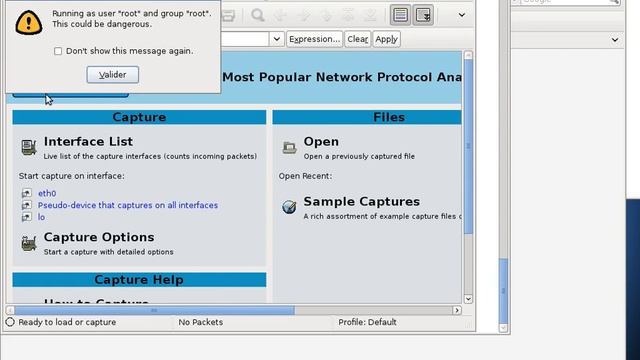This screenshot has height=360, width=640.
Task: Click the welcome page vertical scrollbar thumb
Action: pos(468,147)
